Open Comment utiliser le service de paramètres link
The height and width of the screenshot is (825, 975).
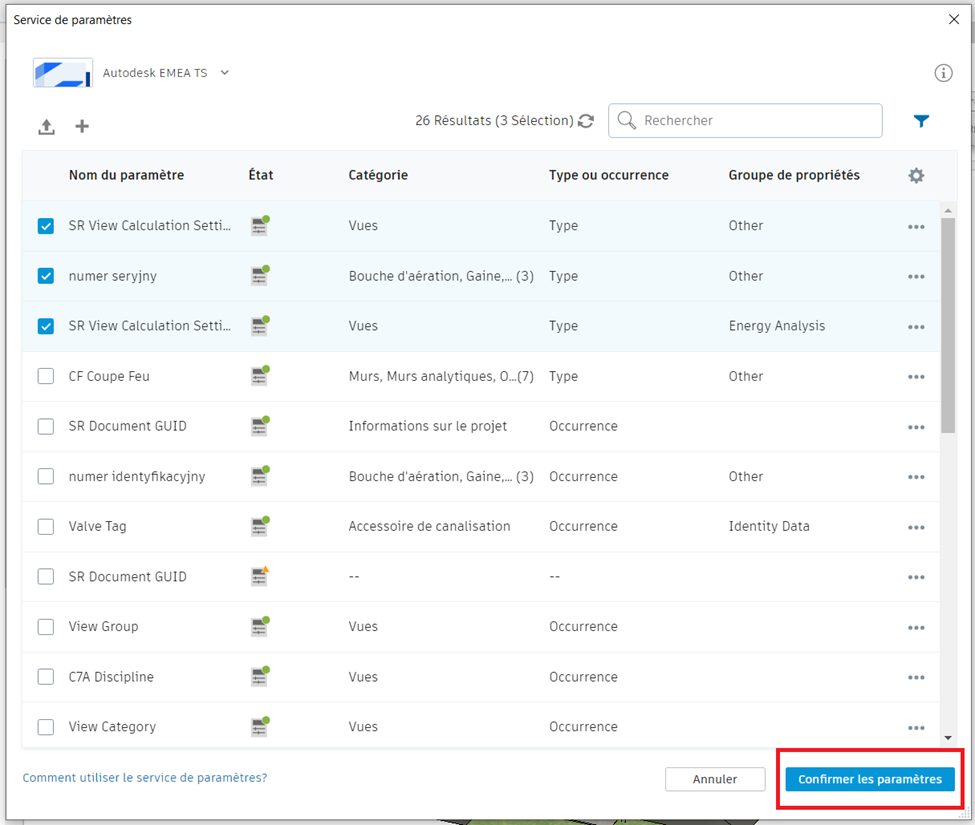pos(145,778)
